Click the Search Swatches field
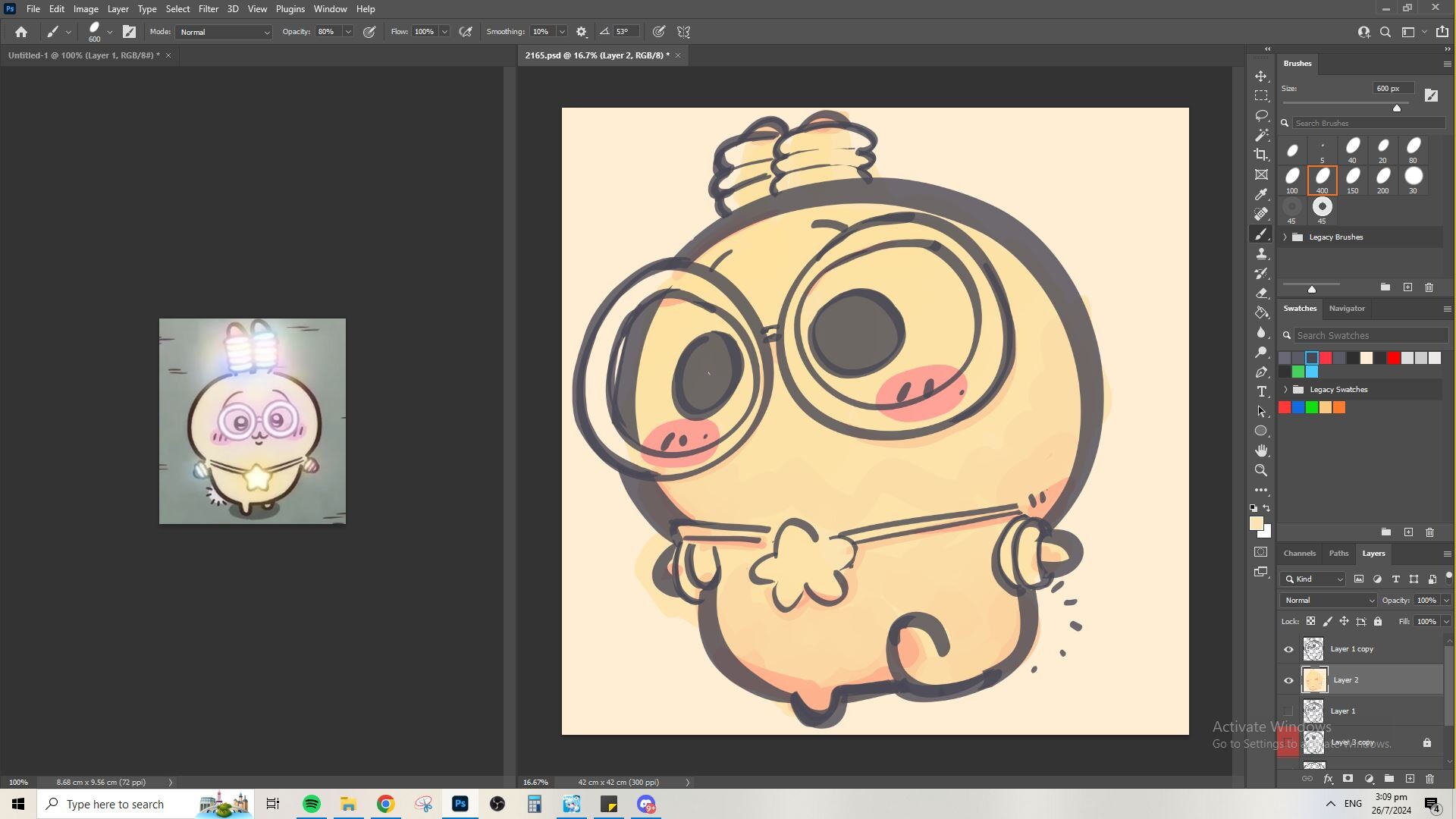This screenshot has height=819, width=1456. tap(1371, 335)
